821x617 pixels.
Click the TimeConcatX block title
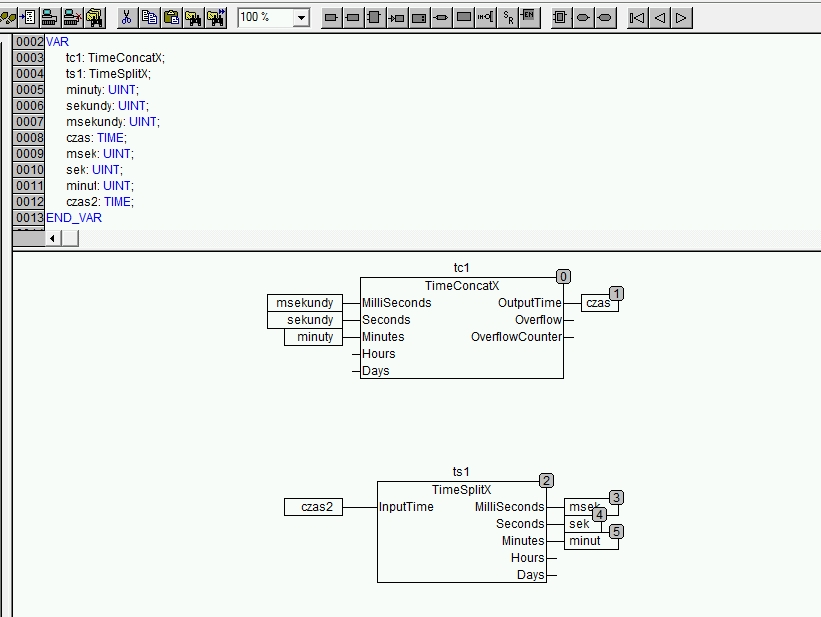pyautogui.click(x=462, y=286)
